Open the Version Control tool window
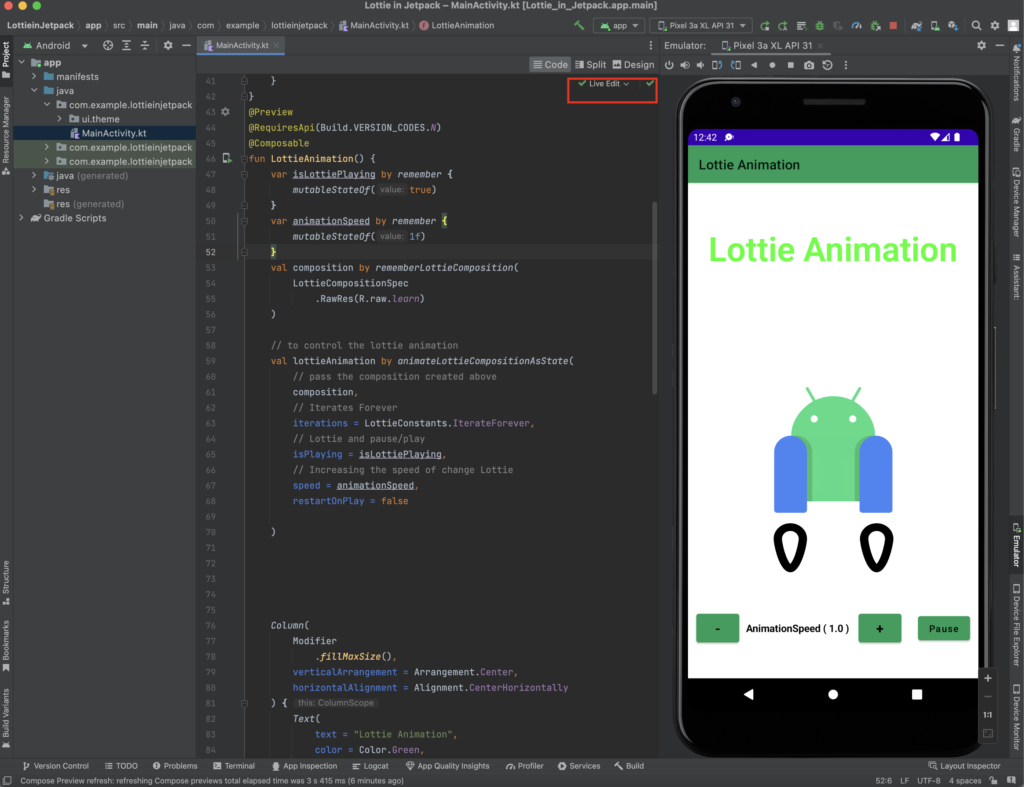Image resolution: width=1024 pixels, height=787 pixels. (x=56, y=766)
